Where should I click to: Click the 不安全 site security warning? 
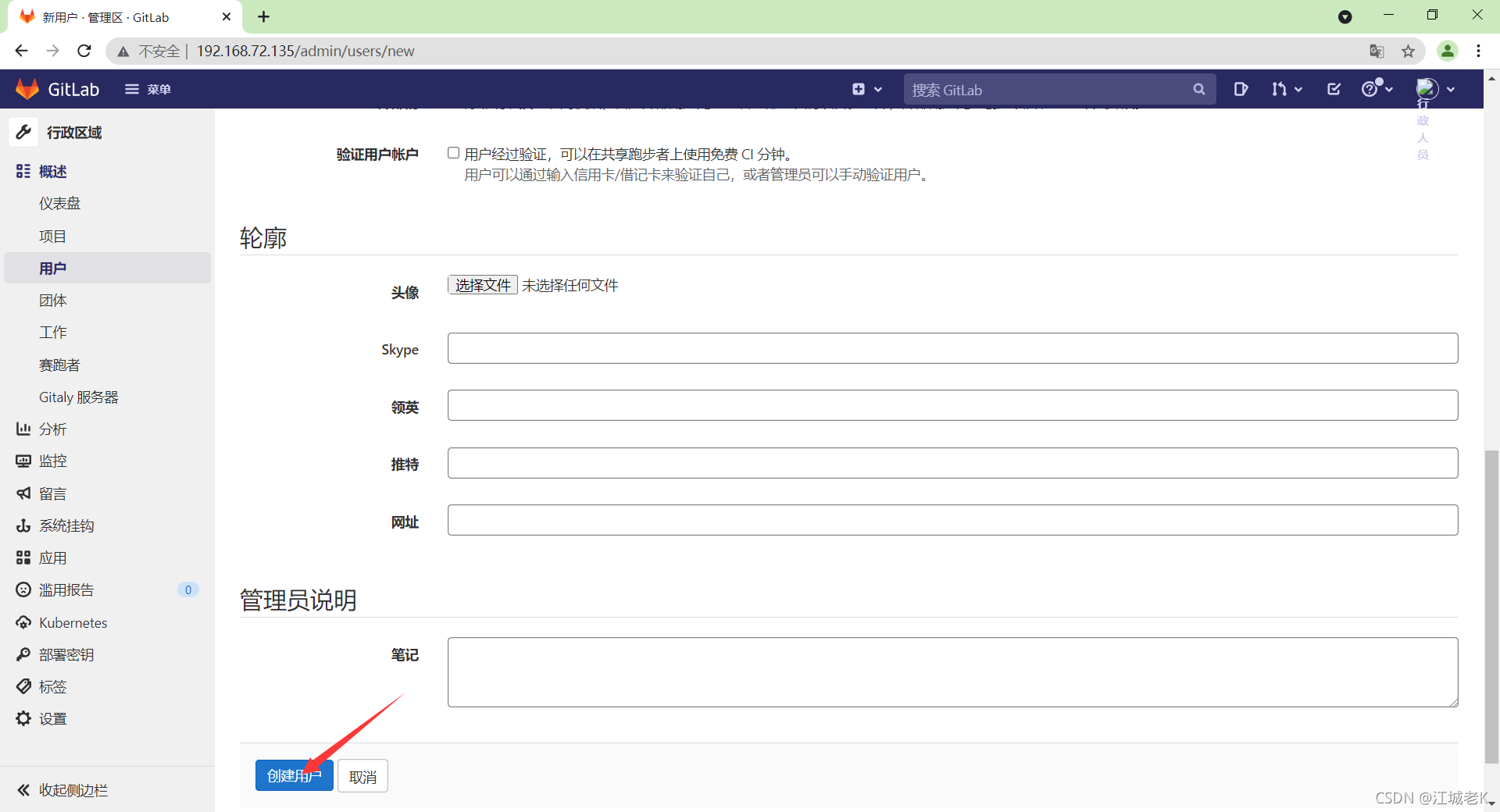(148, 51)
